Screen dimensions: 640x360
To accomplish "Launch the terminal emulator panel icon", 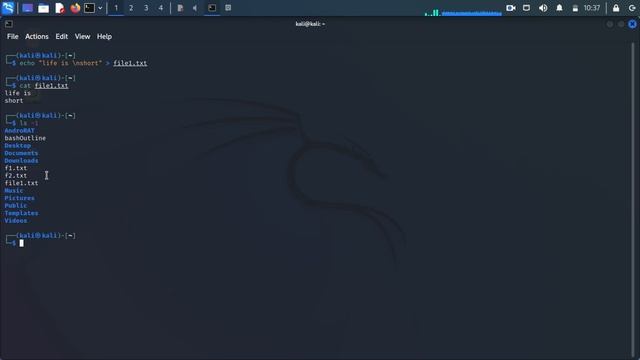I will coord(89,8).
